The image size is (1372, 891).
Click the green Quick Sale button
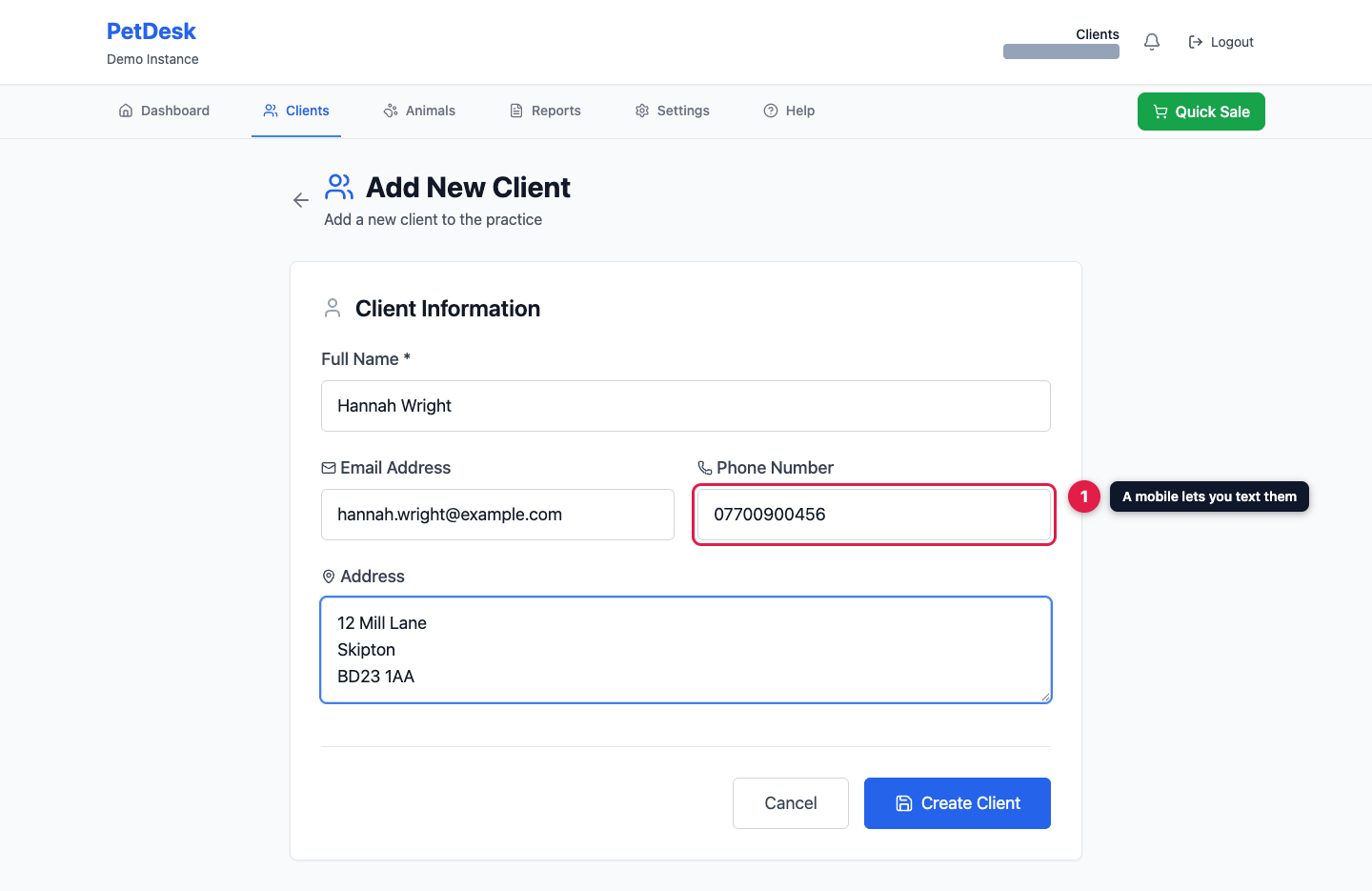(1200, 111)
